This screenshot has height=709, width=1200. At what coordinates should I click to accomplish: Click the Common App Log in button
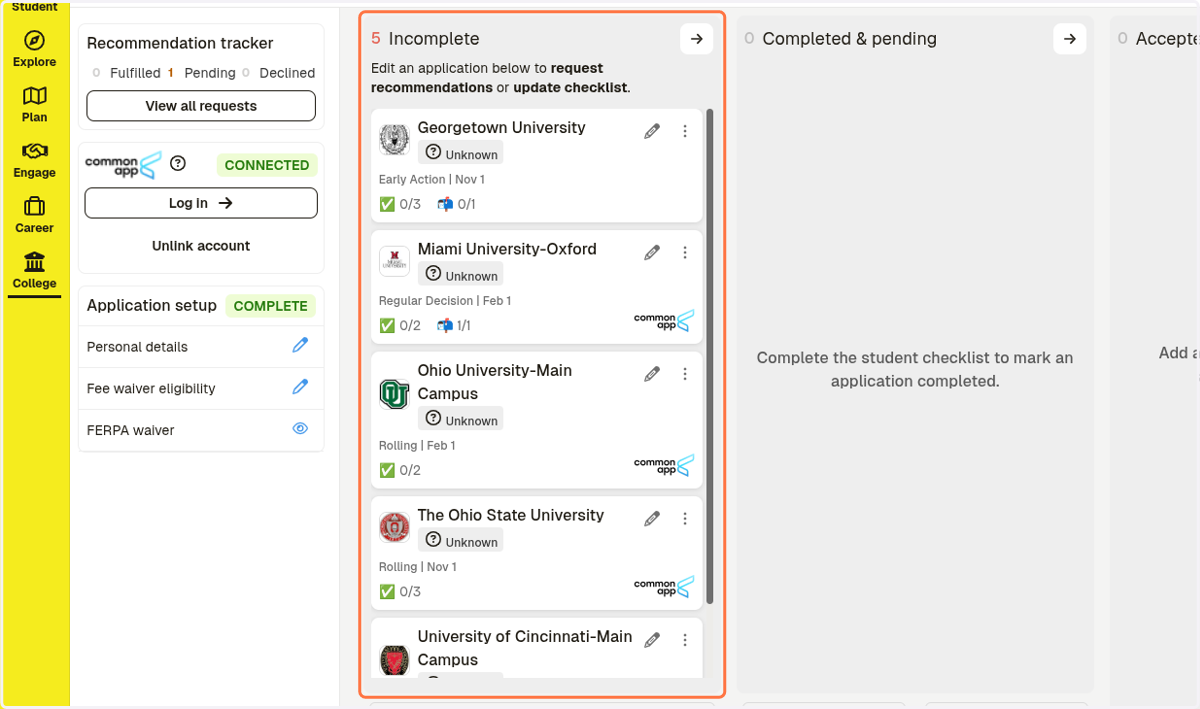point(201,203)
